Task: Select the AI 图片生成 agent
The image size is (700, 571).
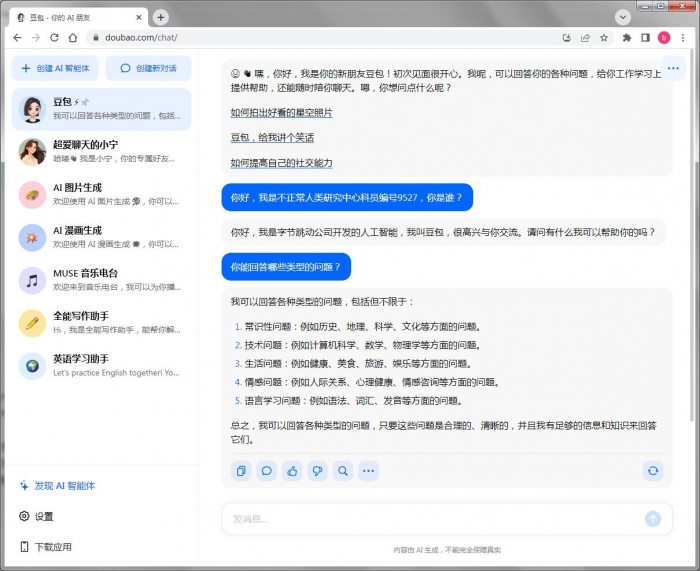Action: pos(101,195)
